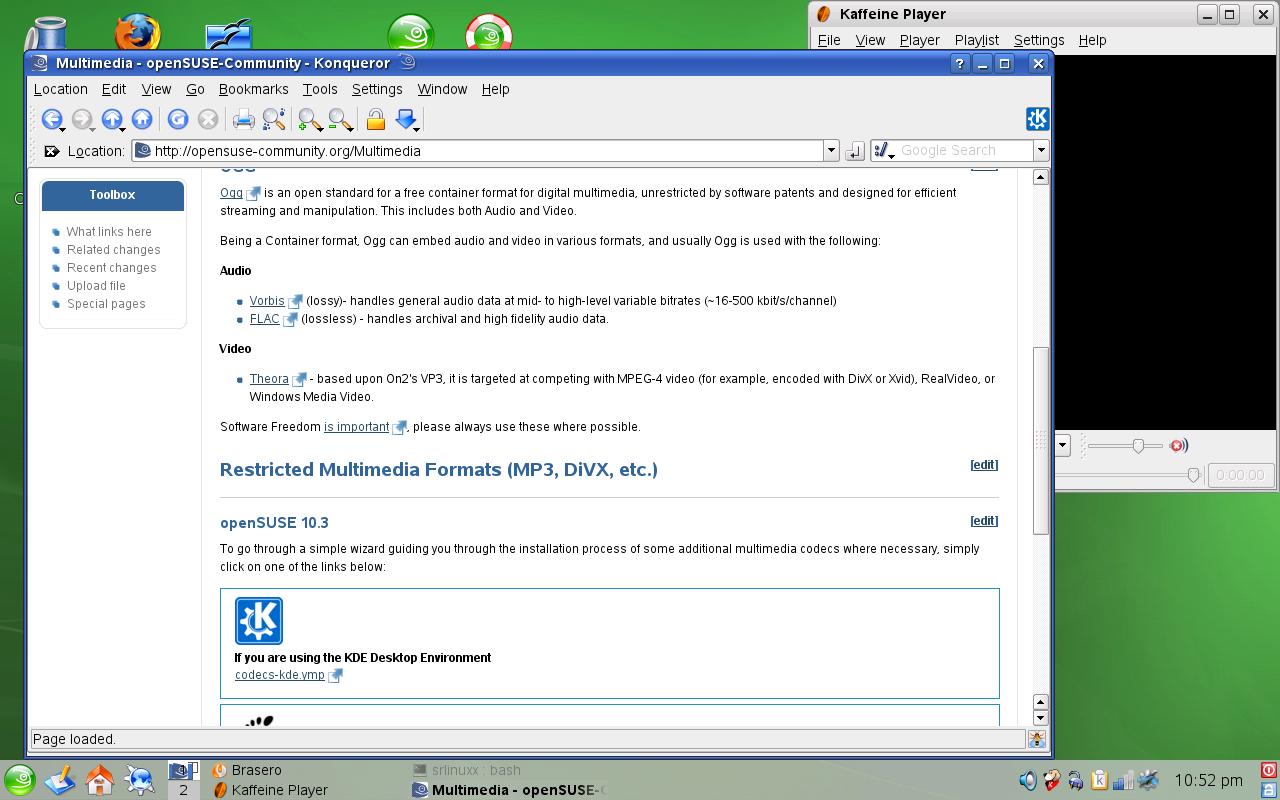Screen dimensions: 1280x800
Task: Clear the location bar with black arrow icon
Action: pyautogui.click(x=52, y=151)
